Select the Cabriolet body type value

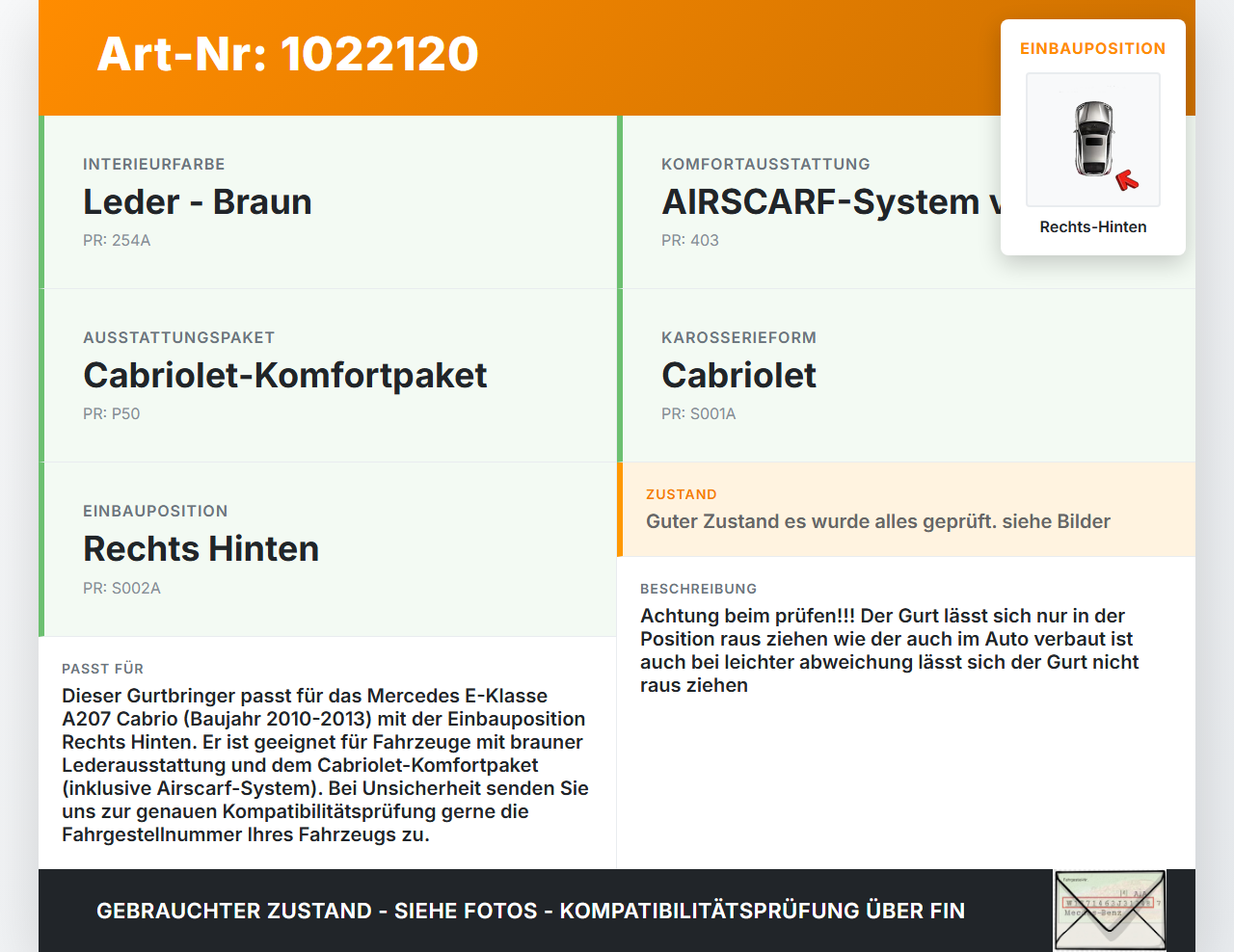tap(738, 375)
